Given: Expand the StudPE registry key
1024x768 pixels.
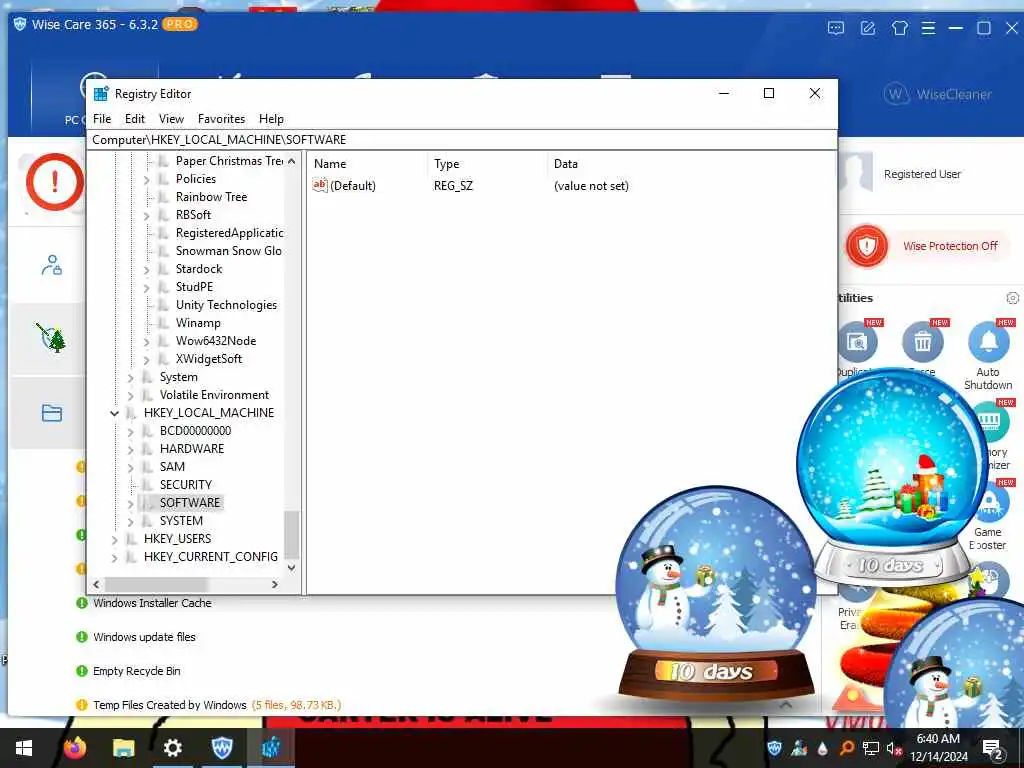Looking at the screenshot, I should click(146, 287).
